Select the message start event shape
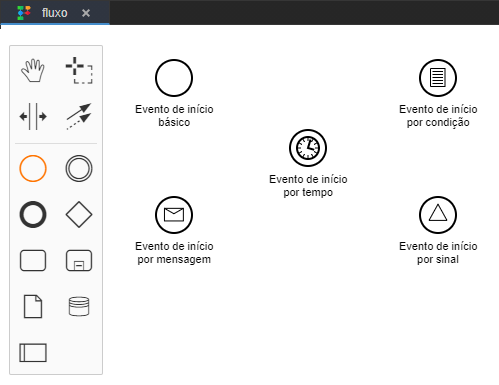The height and width of the screenshot is (385, 499). tap(174, 215)
